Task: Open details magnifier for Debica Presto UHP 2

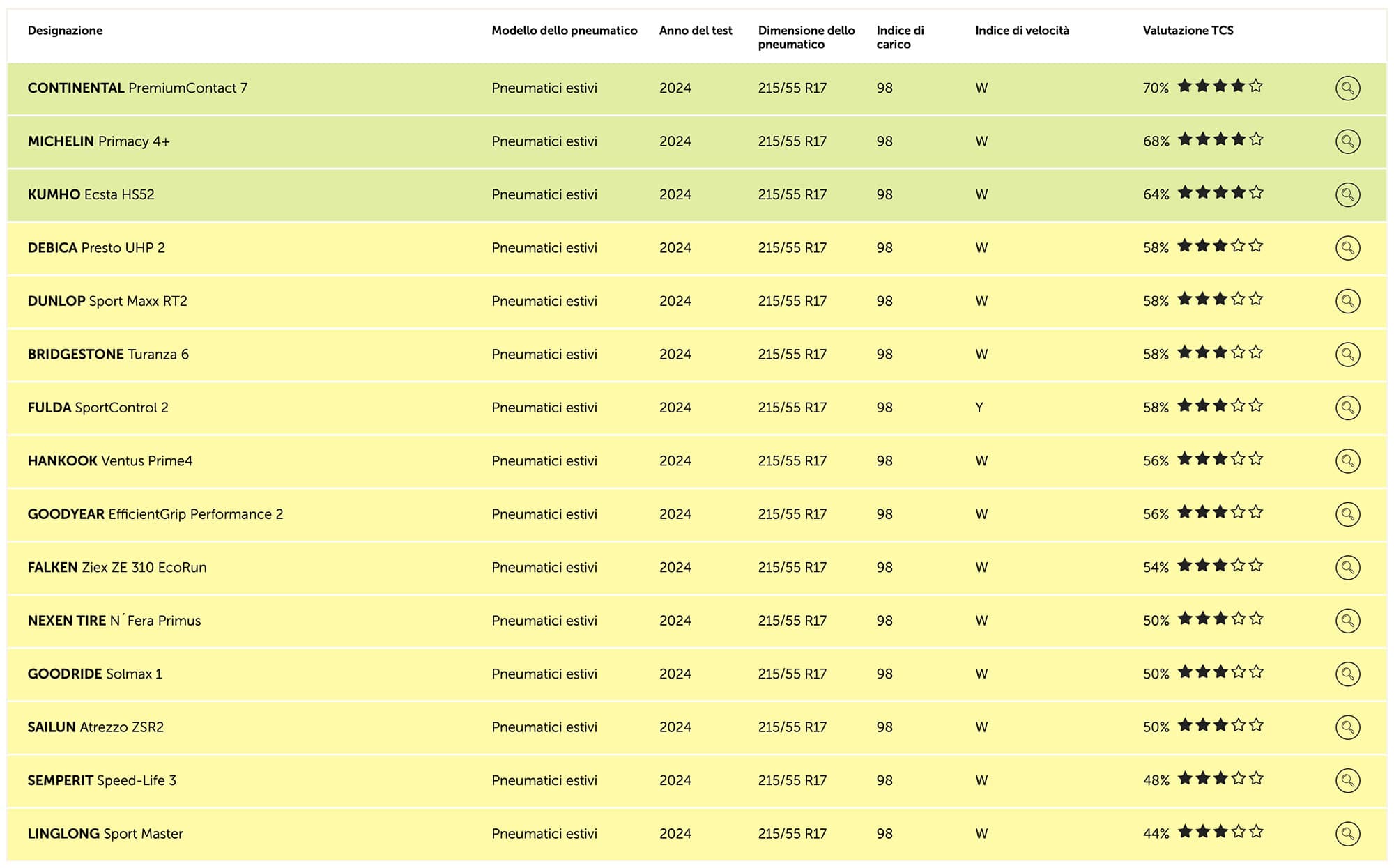Action: click(1347, 248)
